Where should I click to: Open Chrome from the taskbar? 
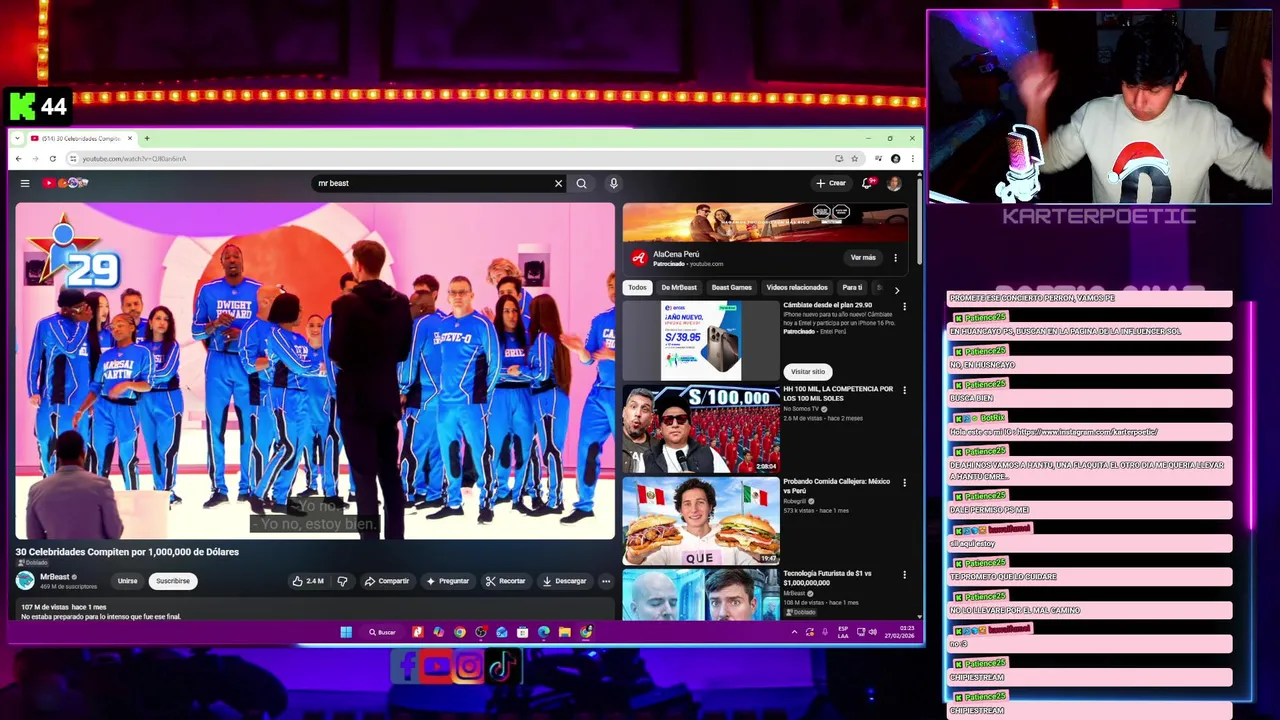click(x=459, y=632)
